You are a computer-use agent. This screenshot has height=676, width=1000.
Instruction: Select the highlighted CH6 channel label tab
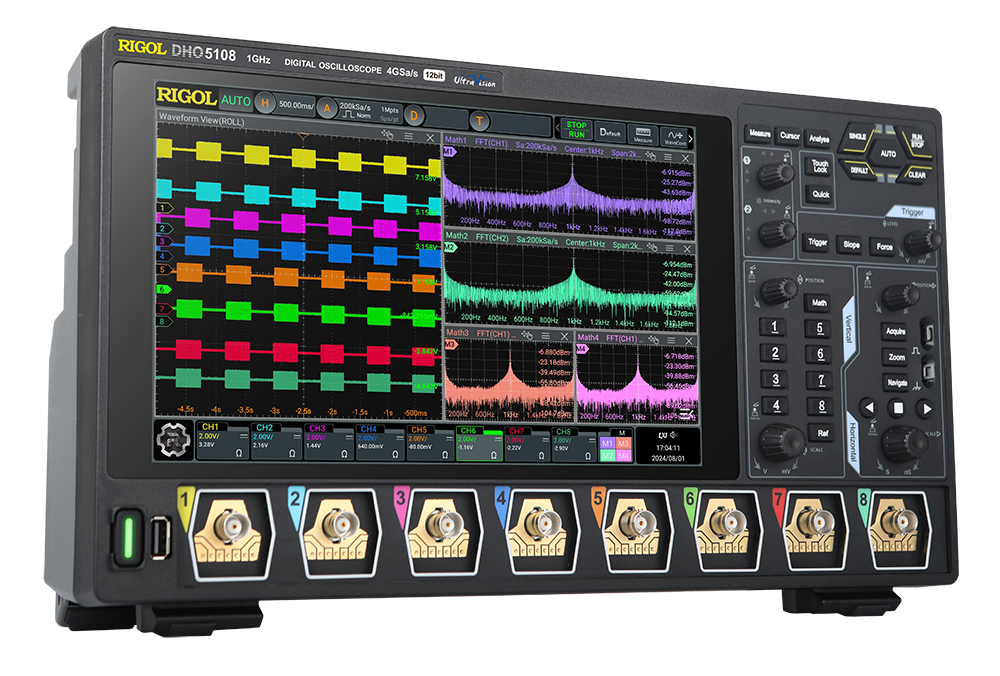tap(468, 430)
